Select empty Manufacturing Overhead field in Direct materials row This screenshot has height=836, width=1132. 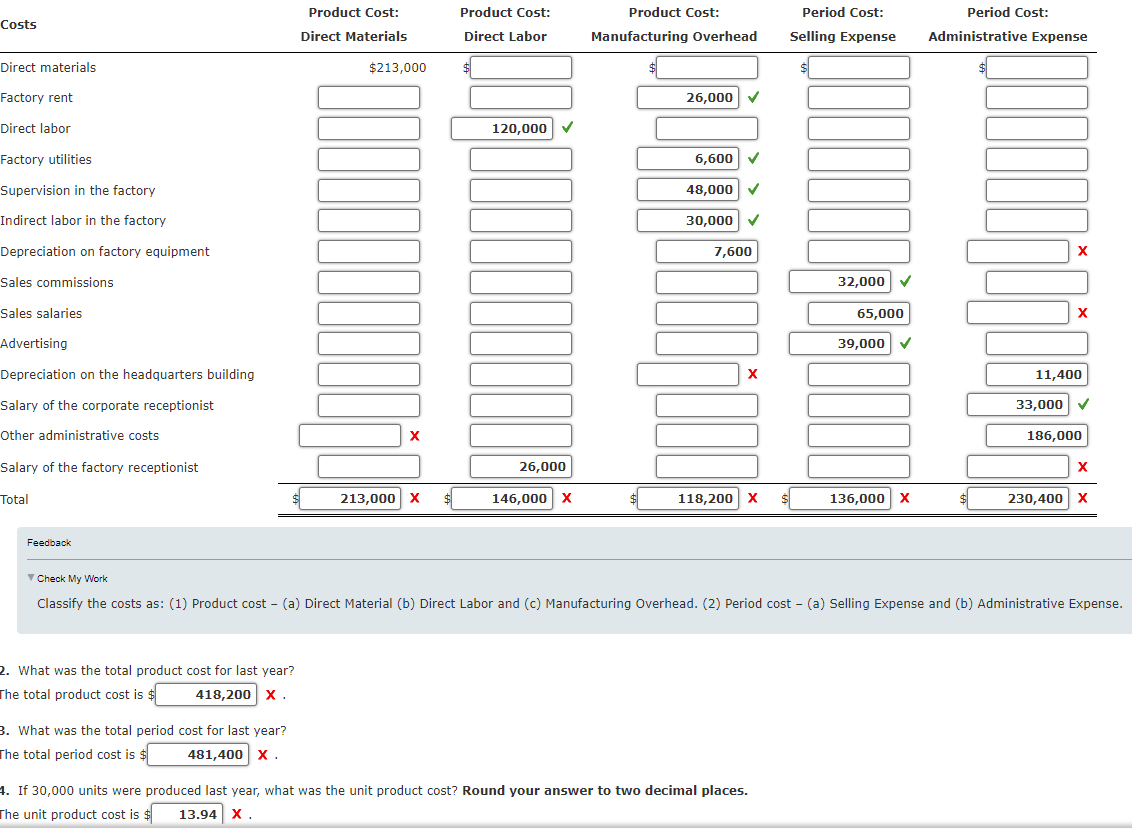tap(707, 68)
